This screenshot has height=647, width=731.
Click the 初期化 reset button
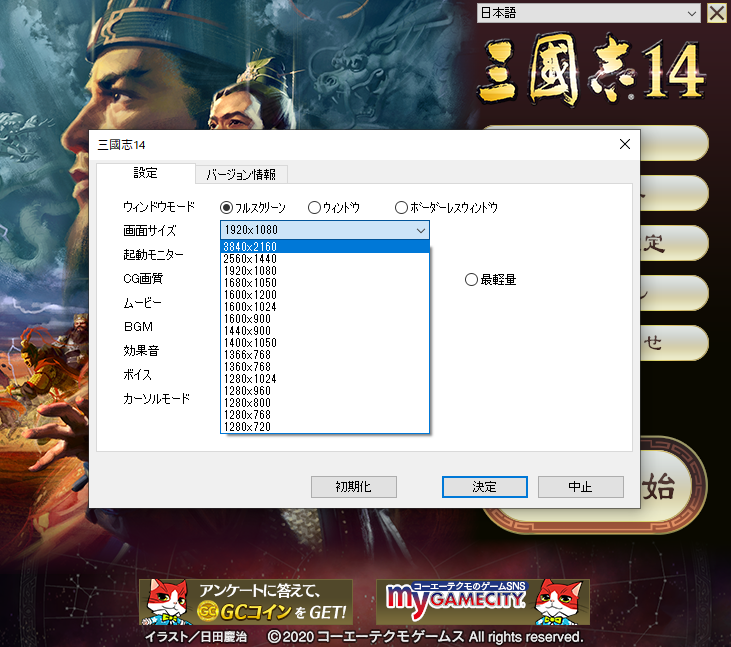tap(354, 487)
